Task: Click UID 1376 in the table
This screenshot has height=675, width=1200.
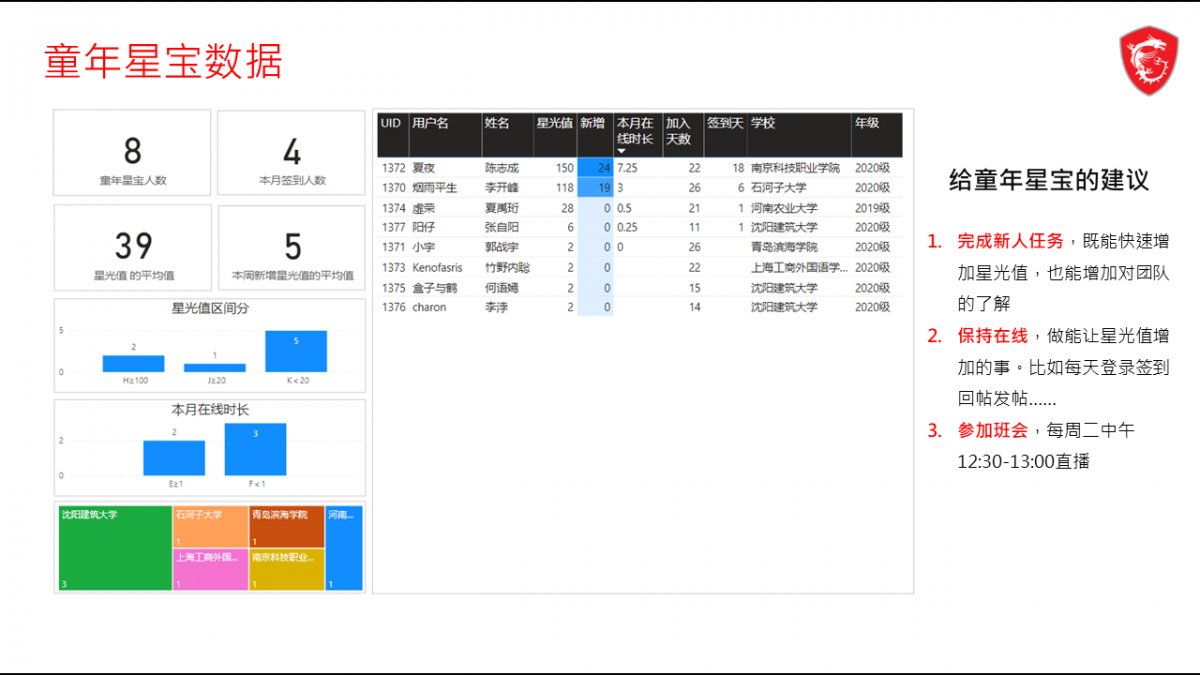Action: click(x=394, y=308)
